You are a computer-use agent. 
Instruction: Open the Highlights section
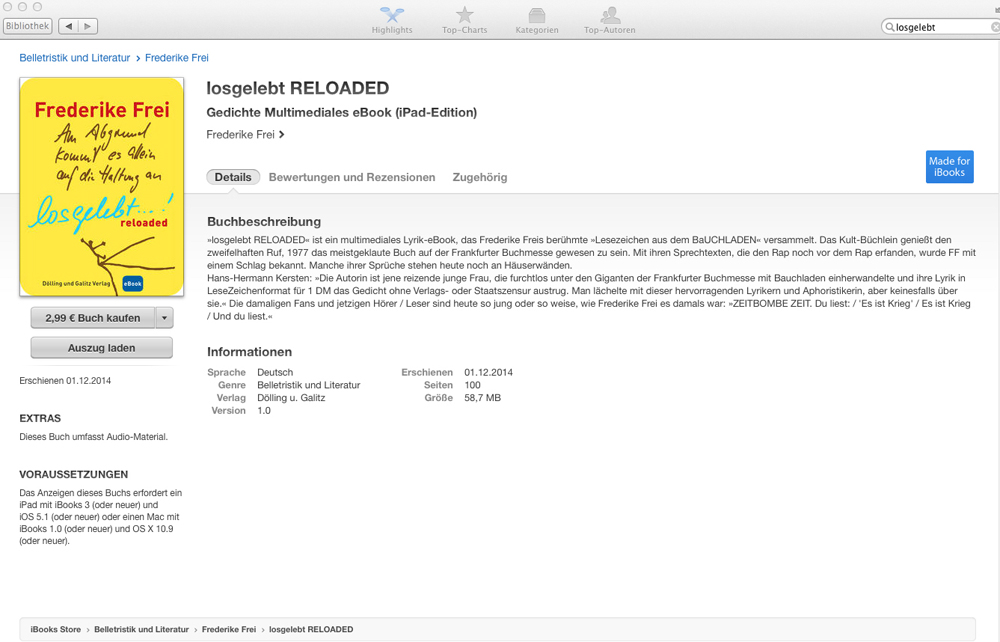[x=392, y=20]
